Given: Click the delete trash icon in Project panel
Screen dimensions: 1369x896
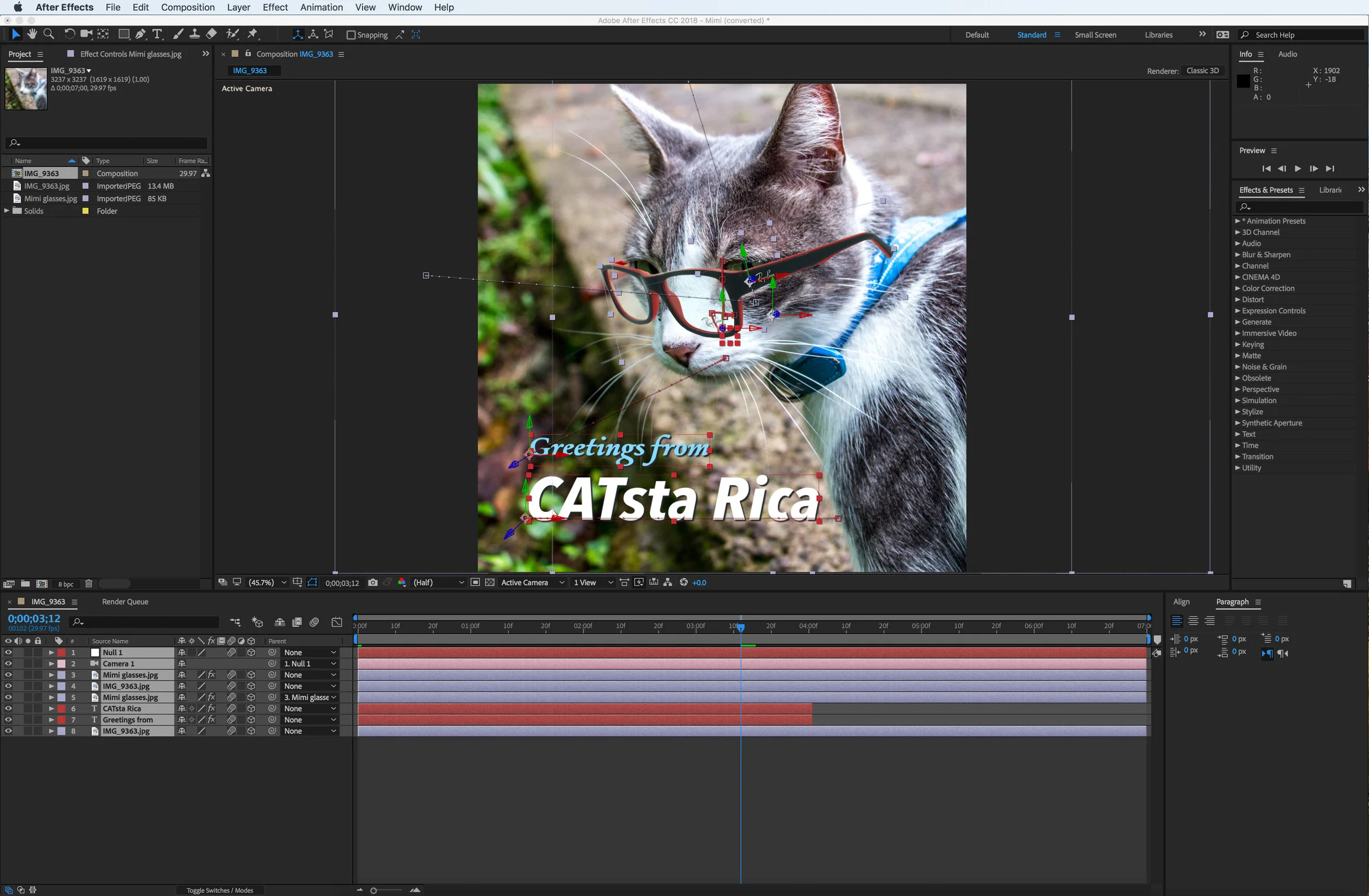Looking at the screenshot, I should [89, 583].
